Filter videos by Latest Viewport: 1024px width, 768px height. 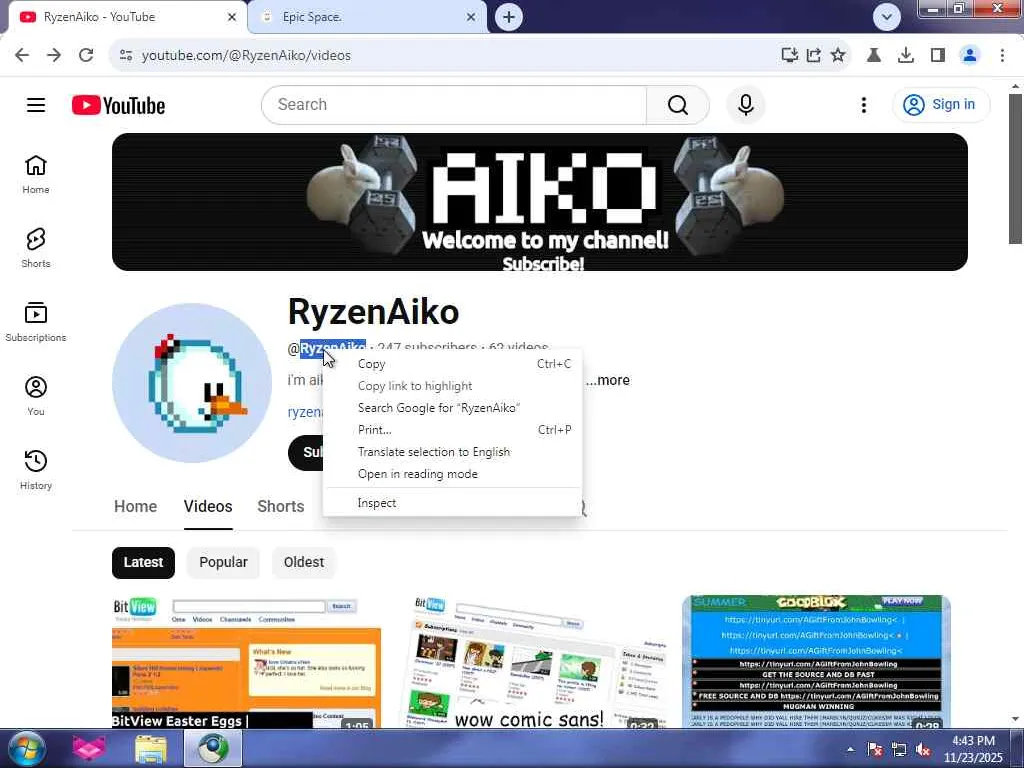[x=143, y=562]
